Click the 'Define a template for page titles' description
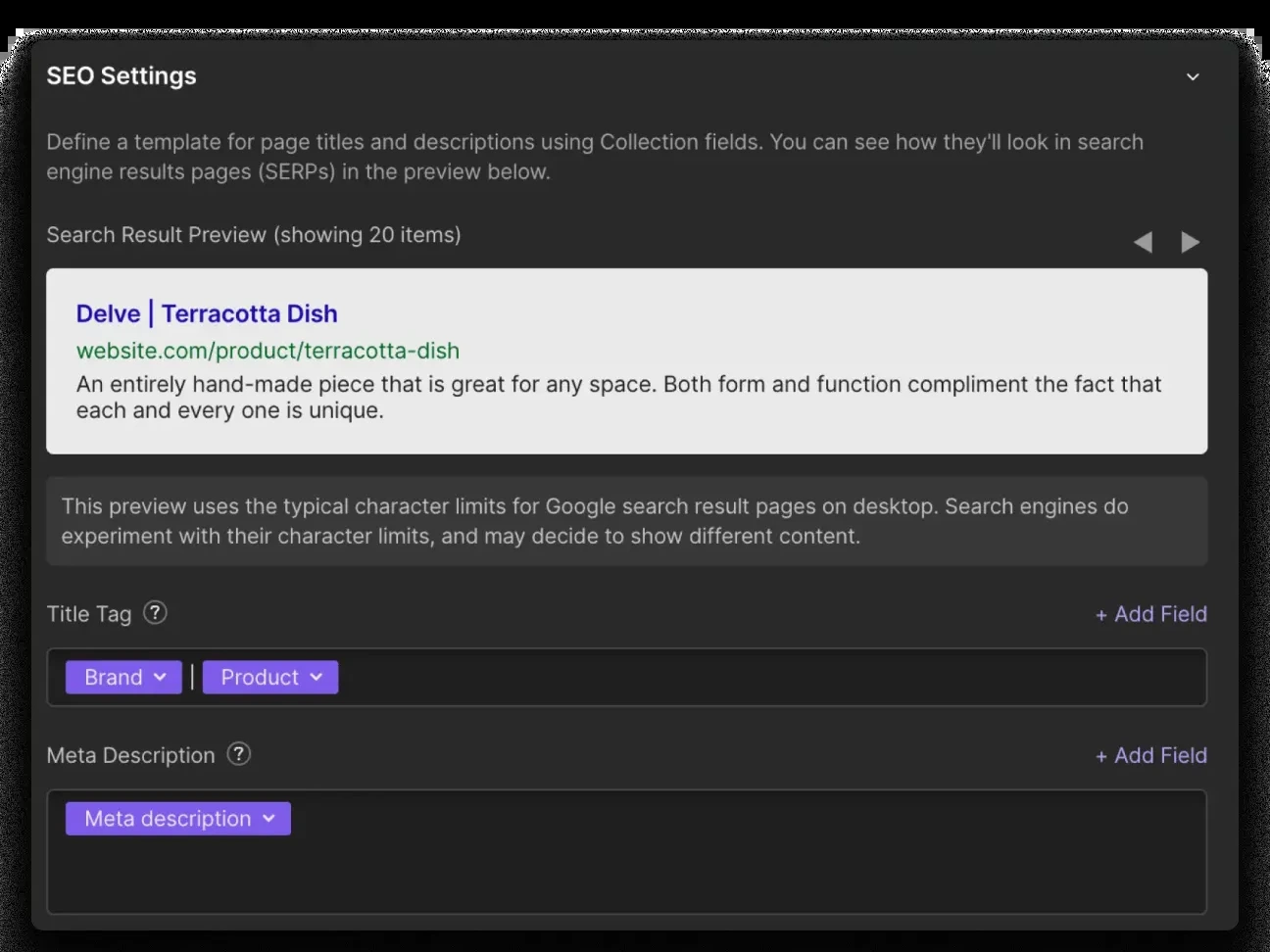This screenshot has width=1270, height=952. (595, 157)
